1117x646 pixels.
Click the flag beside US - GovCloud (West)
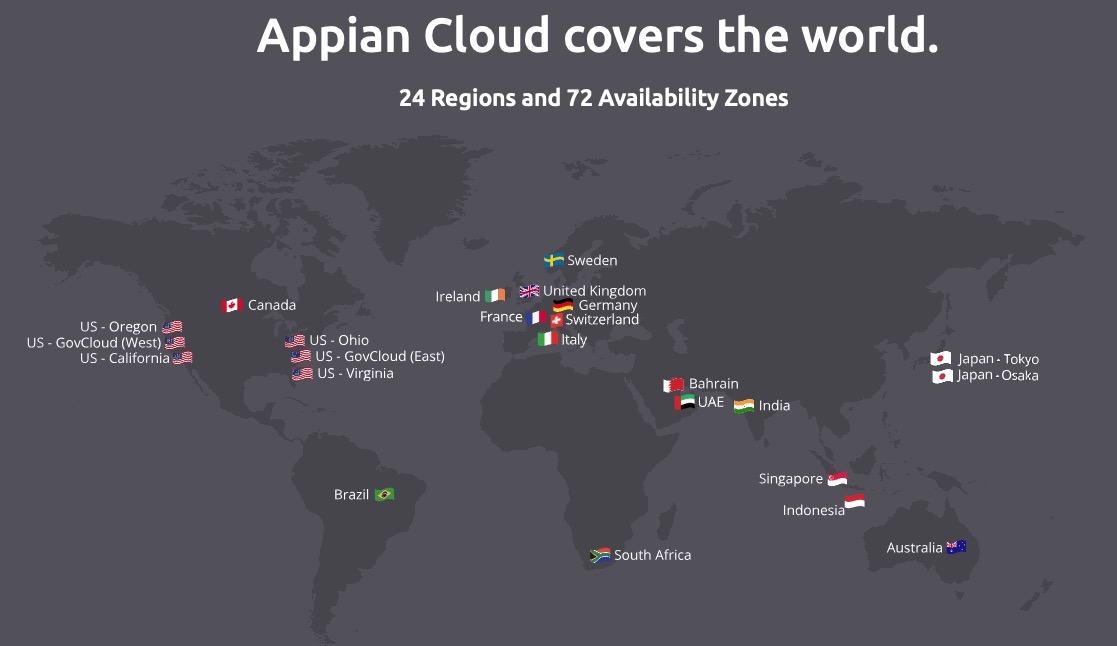[175, 343]
